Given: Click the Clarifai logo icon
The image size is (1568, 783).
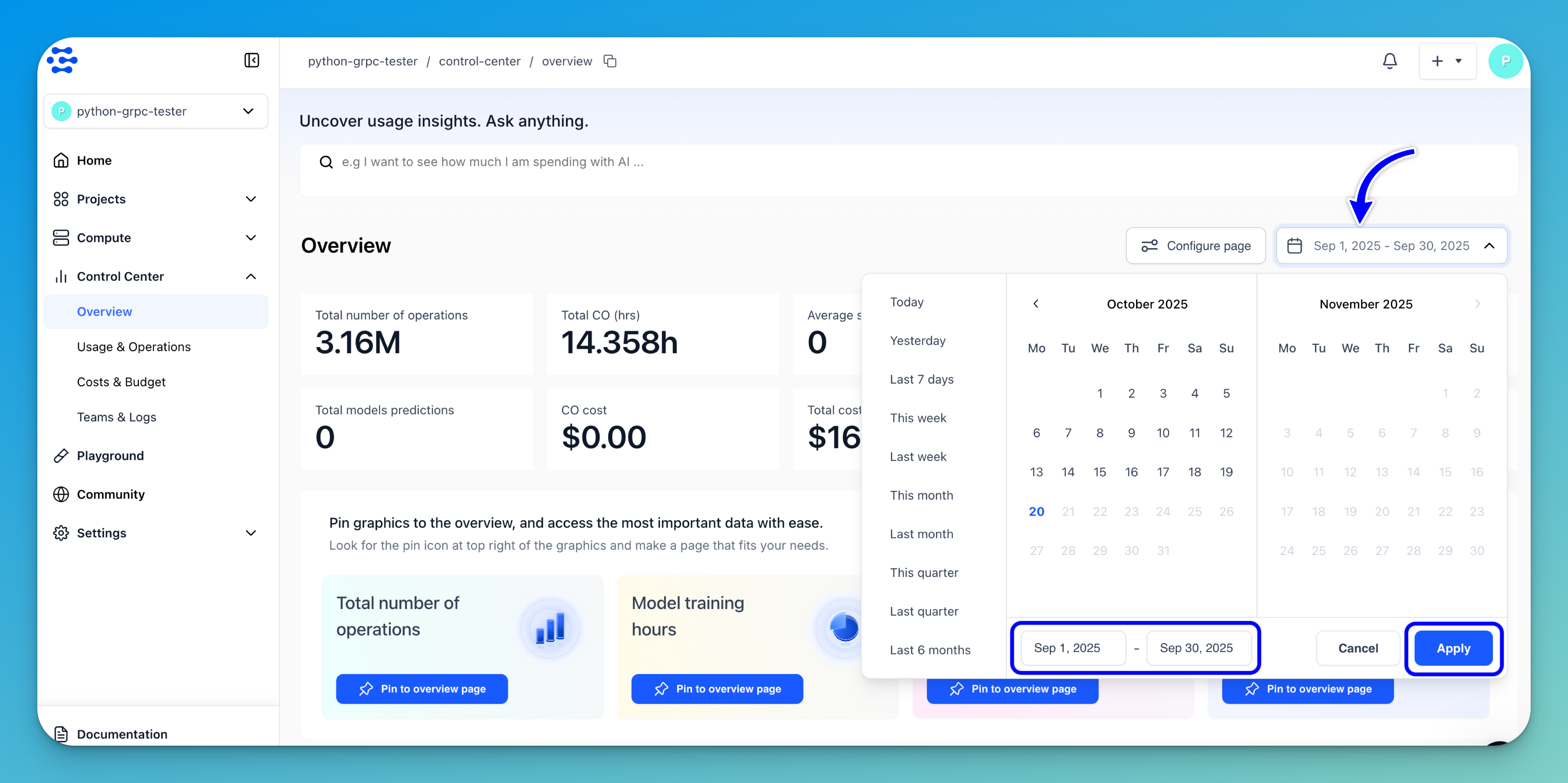Looking at the screenshot, I should tap(63, 60).
